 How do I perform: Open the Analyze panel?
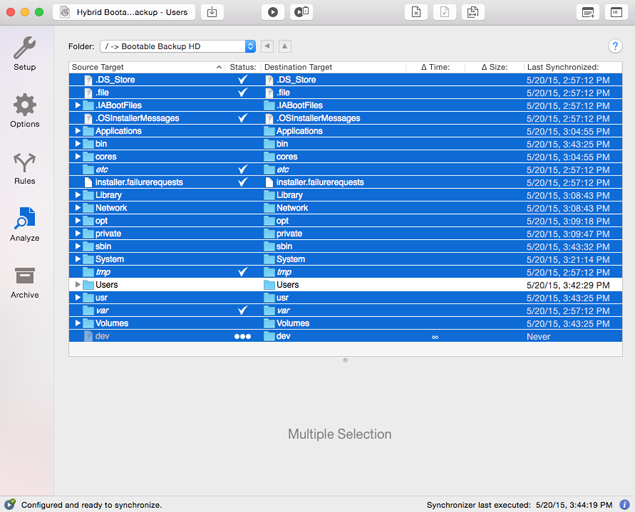(25, 224)
